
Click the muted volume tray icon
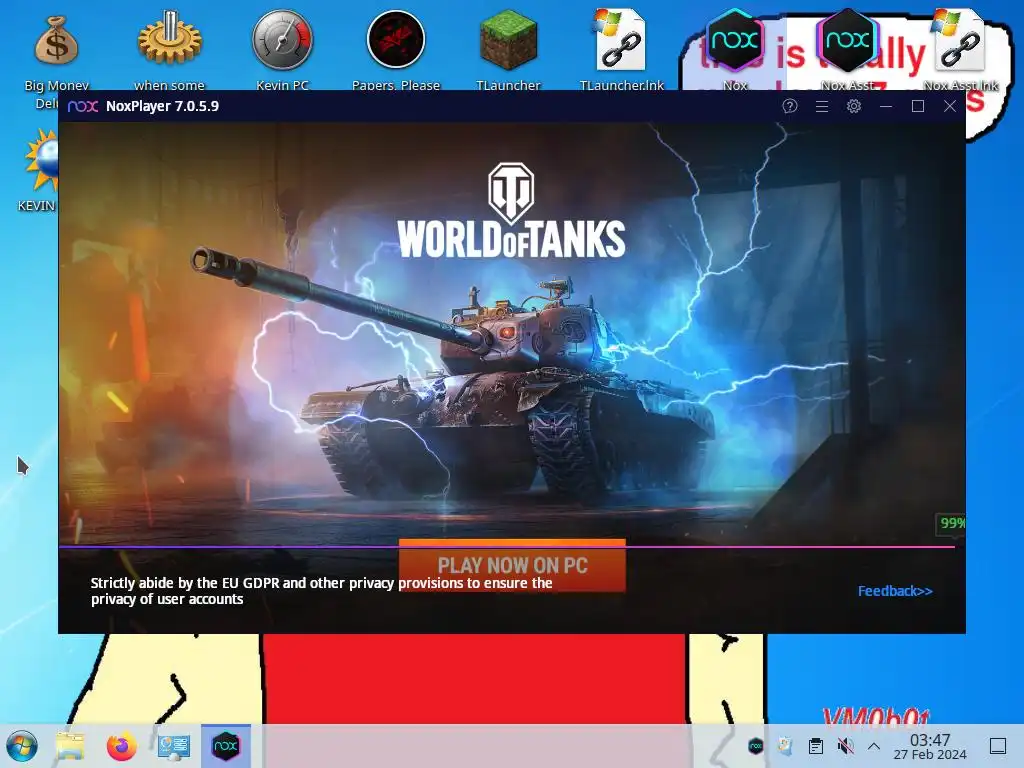(845, 746)
